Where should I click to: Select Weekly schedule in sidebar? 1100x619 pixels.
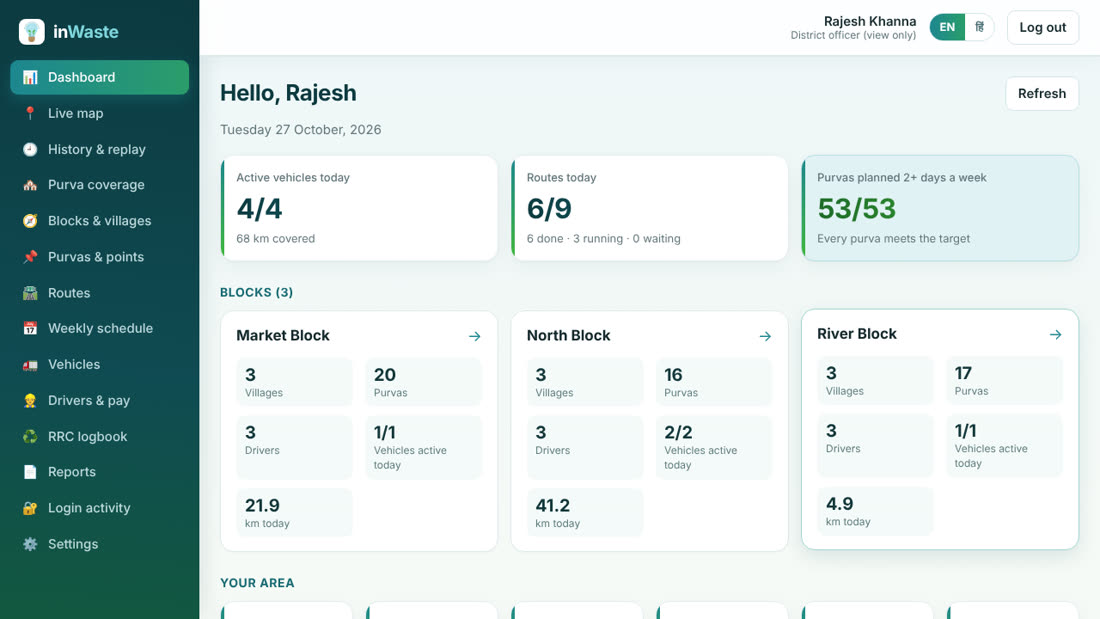[100, 328]
